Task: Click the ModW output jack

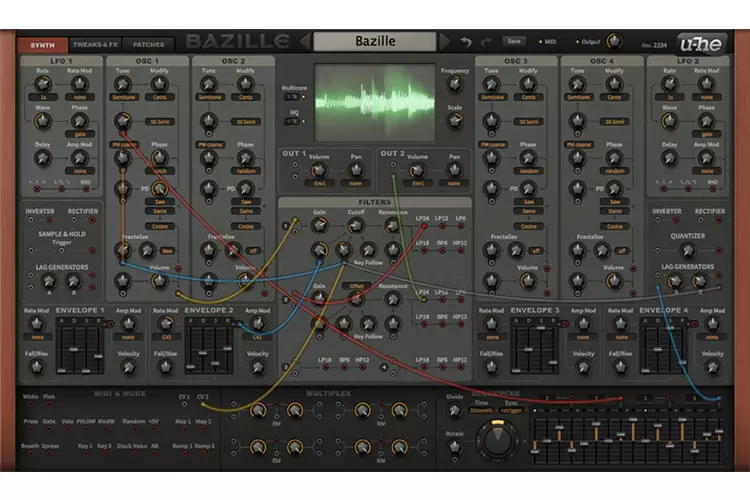Action: tap(105, 429)
